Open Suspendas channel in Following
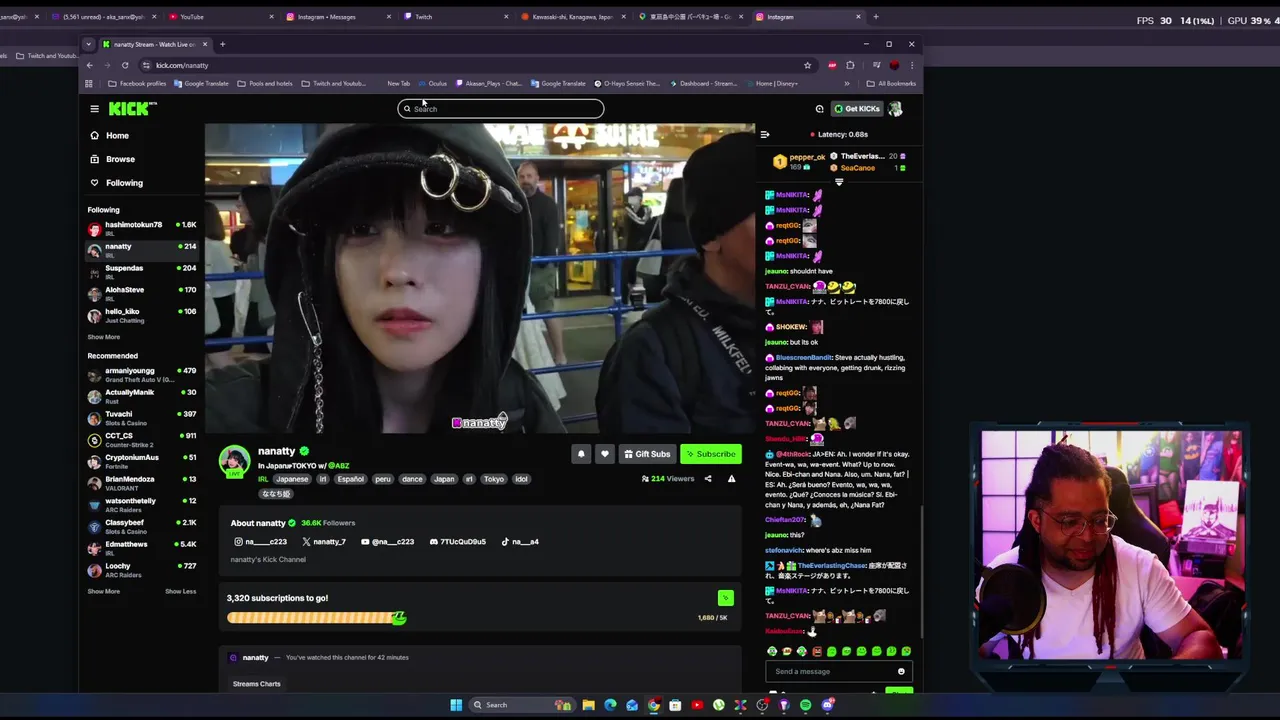This screenshot has width=1280, height=720. pos(142,271)
